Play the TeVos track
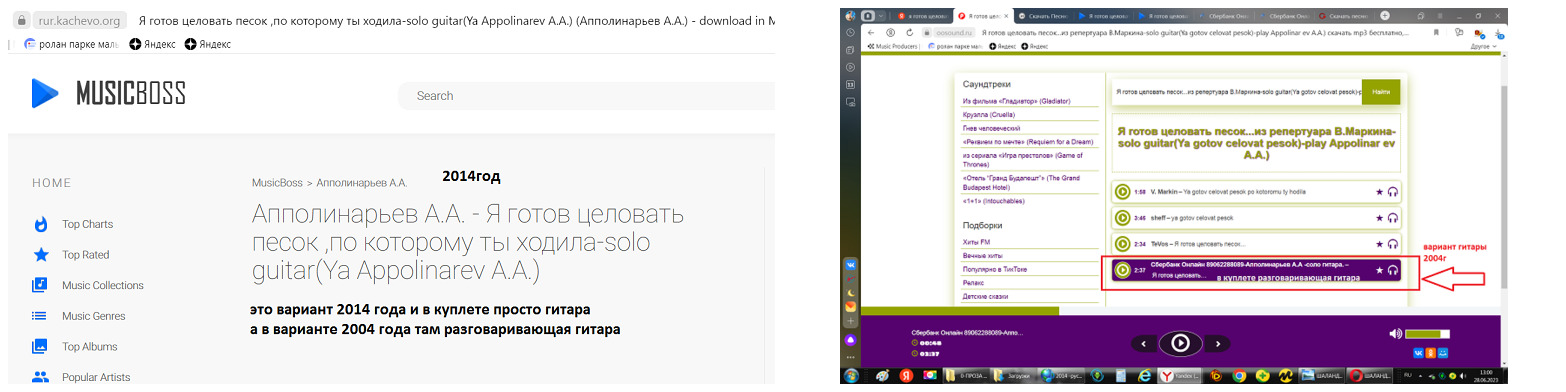 point(1122,243)
